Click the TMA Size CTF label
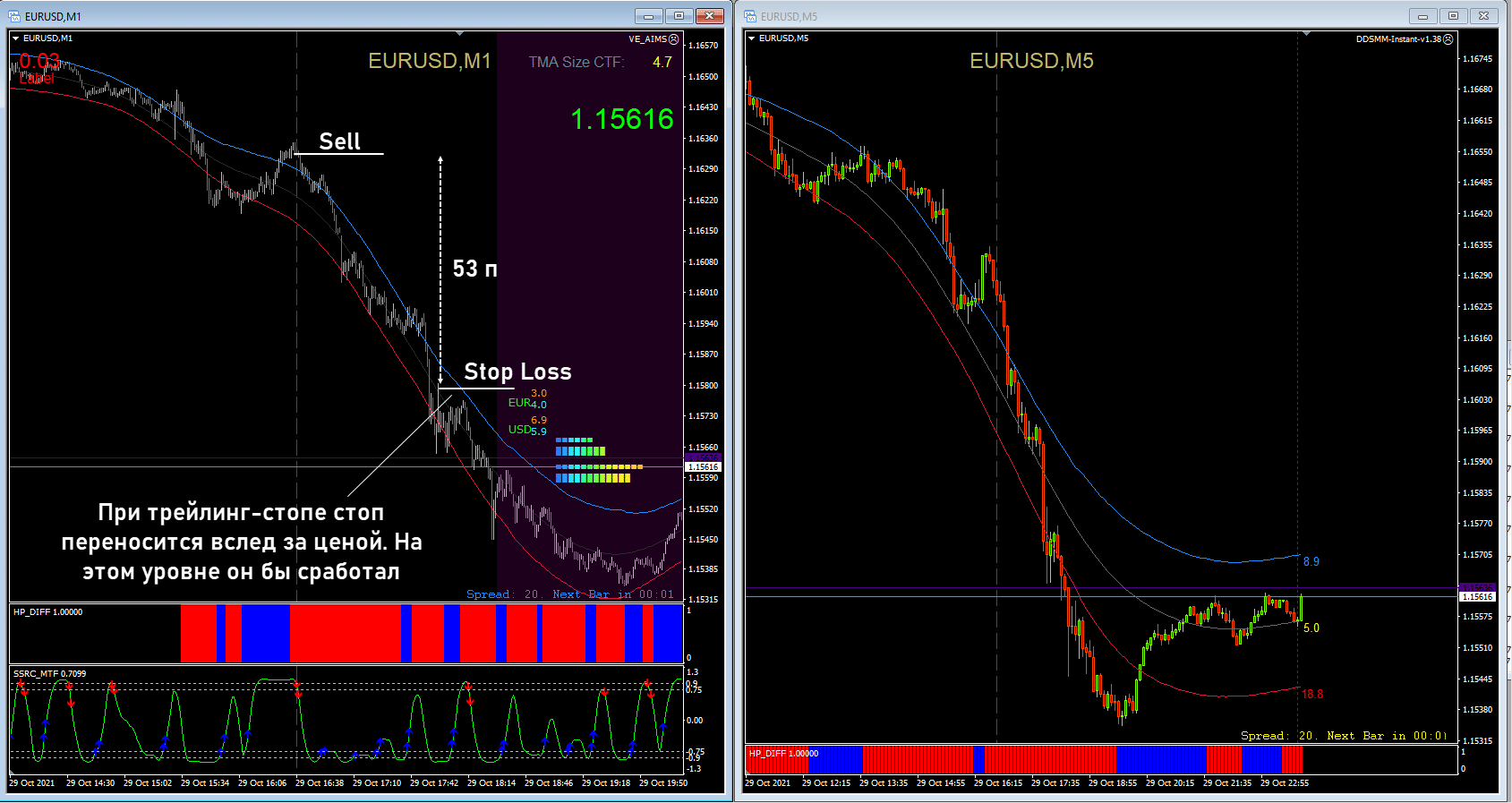Image resolution: width=1512 pixels, height=803 pixels. tap(576, 62)
